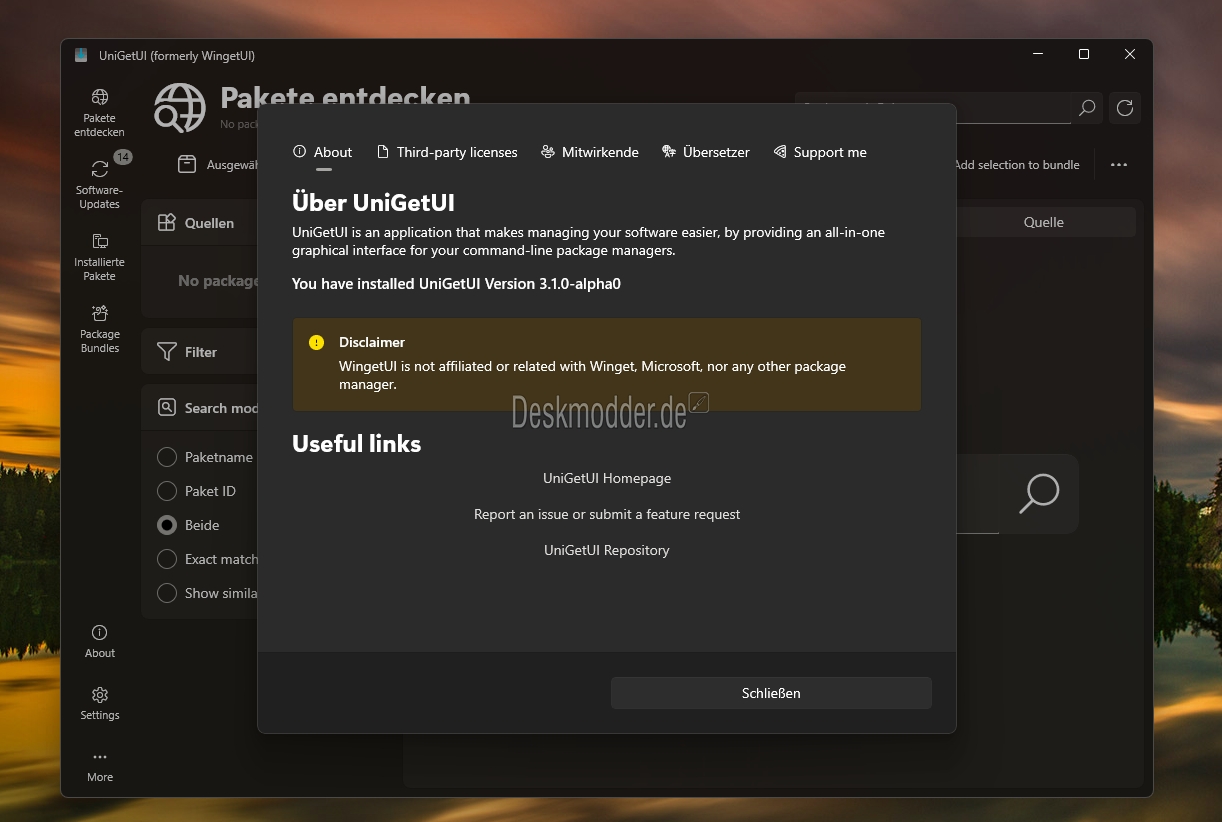Click the Search mode panel icon
The height and width of the screenshot is (822, 1222).
[x=167, y=408]
